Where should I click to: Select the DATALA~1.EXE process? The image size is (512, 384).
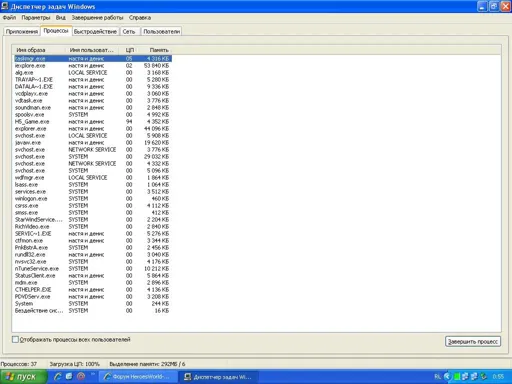pyautogui.click(x=93, y=87)
